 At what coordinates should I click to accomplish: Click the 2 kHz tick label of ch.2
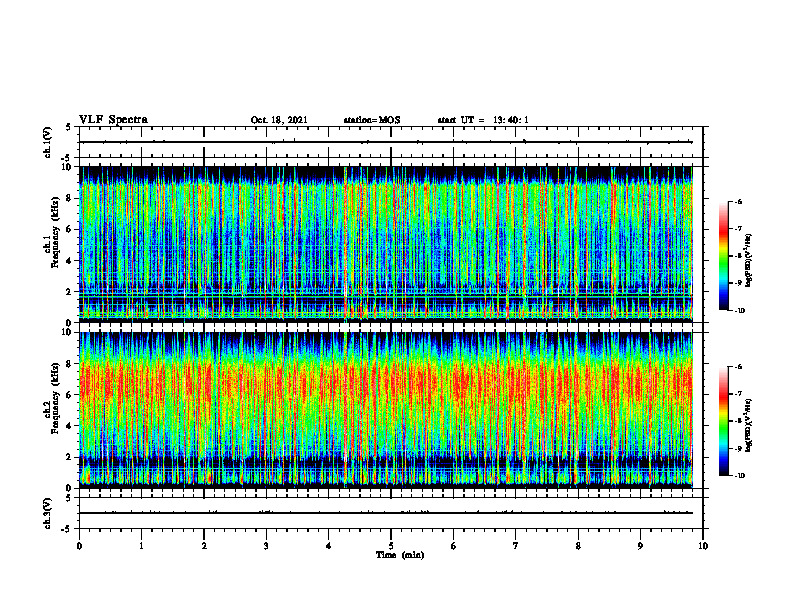[69, 457]
